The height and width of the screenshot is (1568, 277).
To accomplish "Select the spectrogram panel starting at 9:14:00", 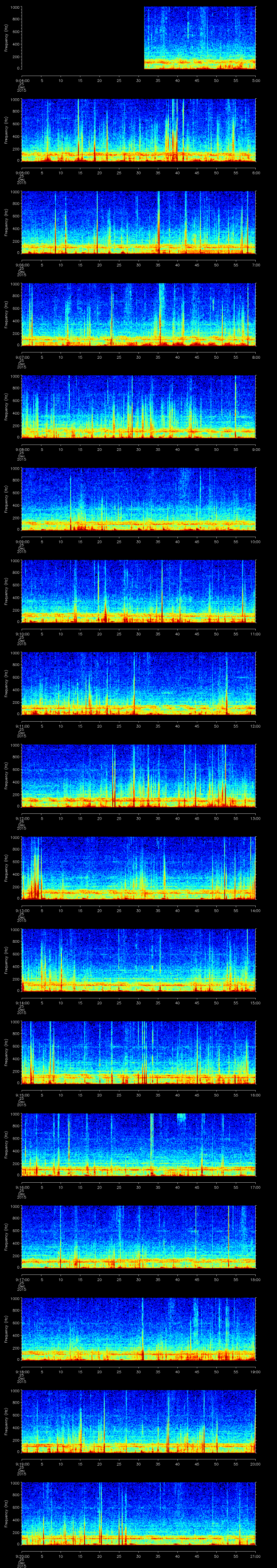I will 139,960.
